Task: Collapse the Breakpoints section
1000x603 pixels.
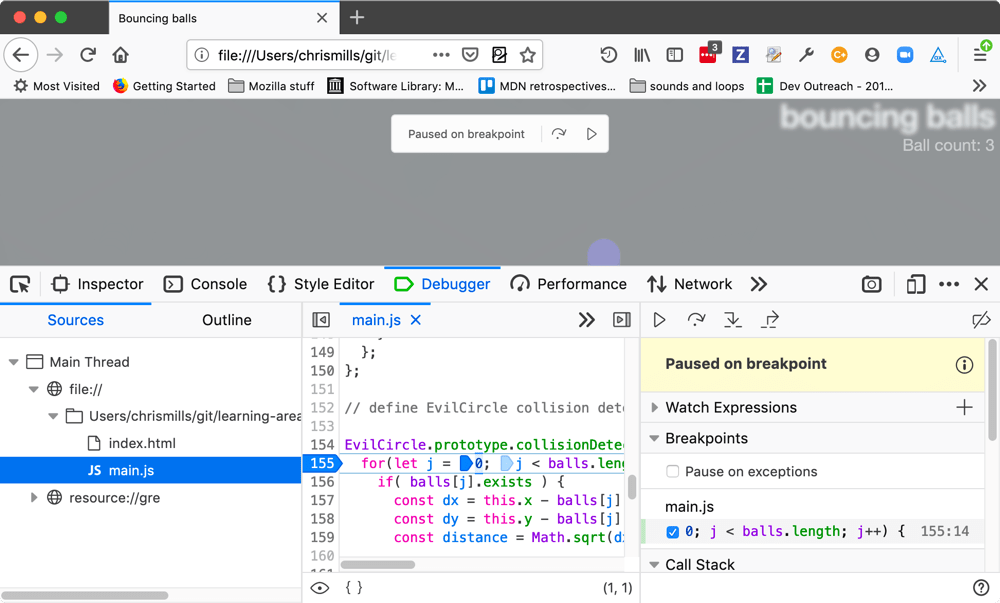Action: click(x=653, y=438)
